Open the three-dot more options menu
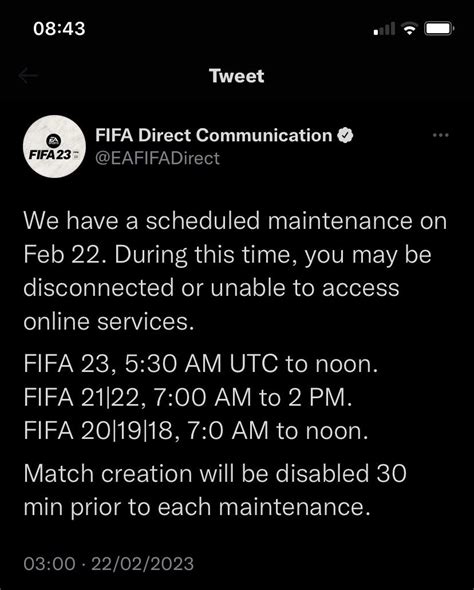This screenshot has width=474, height=590. coord(441,135)
